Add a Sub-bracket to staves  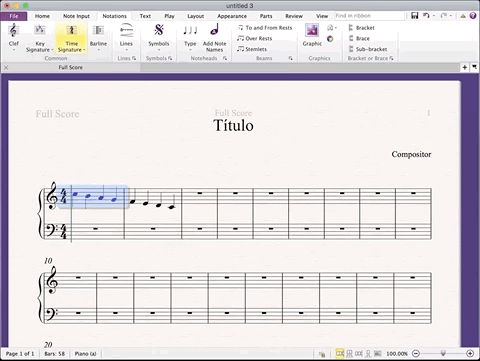coord(368,49)
